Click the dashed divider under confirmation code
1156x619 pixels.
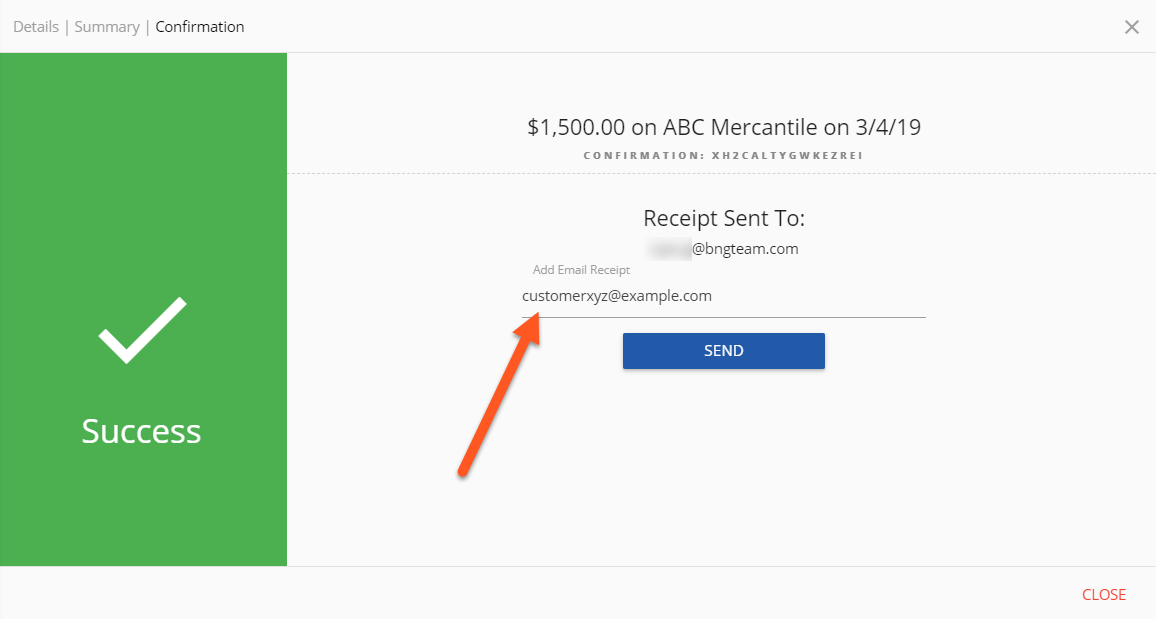point(721,174)
